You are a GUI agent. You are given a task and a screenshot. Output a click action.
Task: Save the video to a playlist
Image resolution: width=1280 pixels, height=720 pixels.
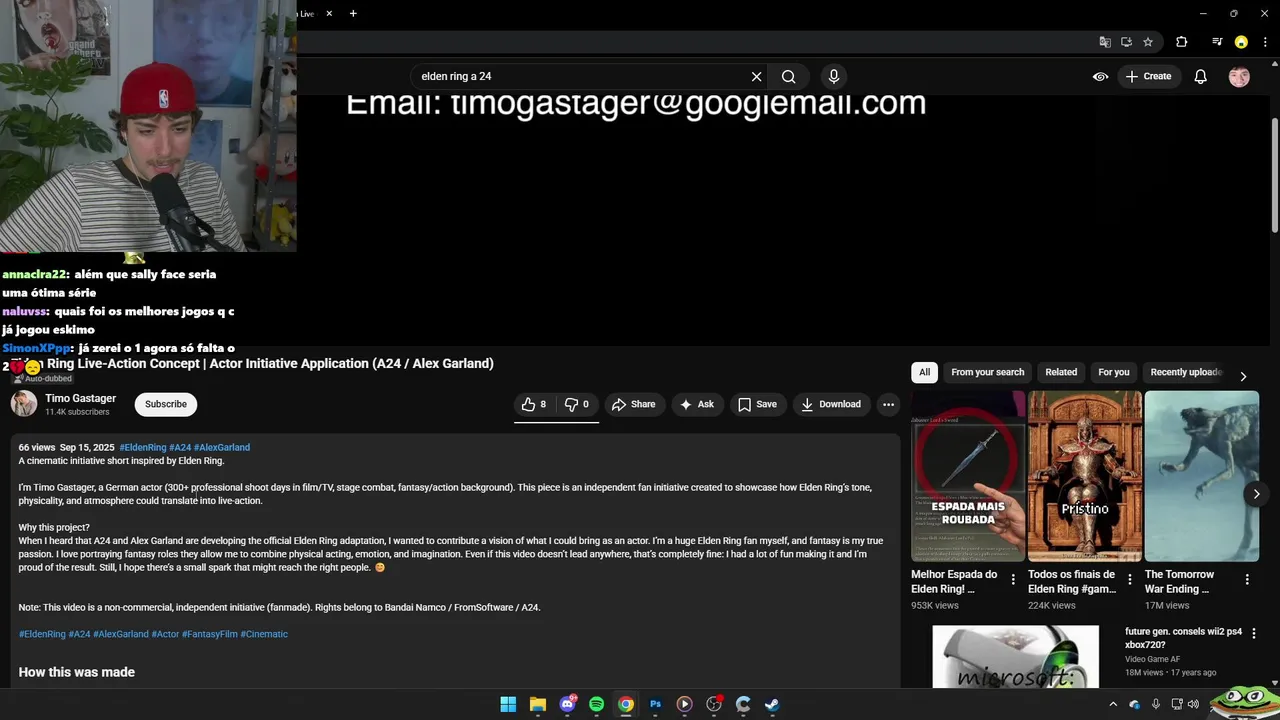click(x=757, y=404)
